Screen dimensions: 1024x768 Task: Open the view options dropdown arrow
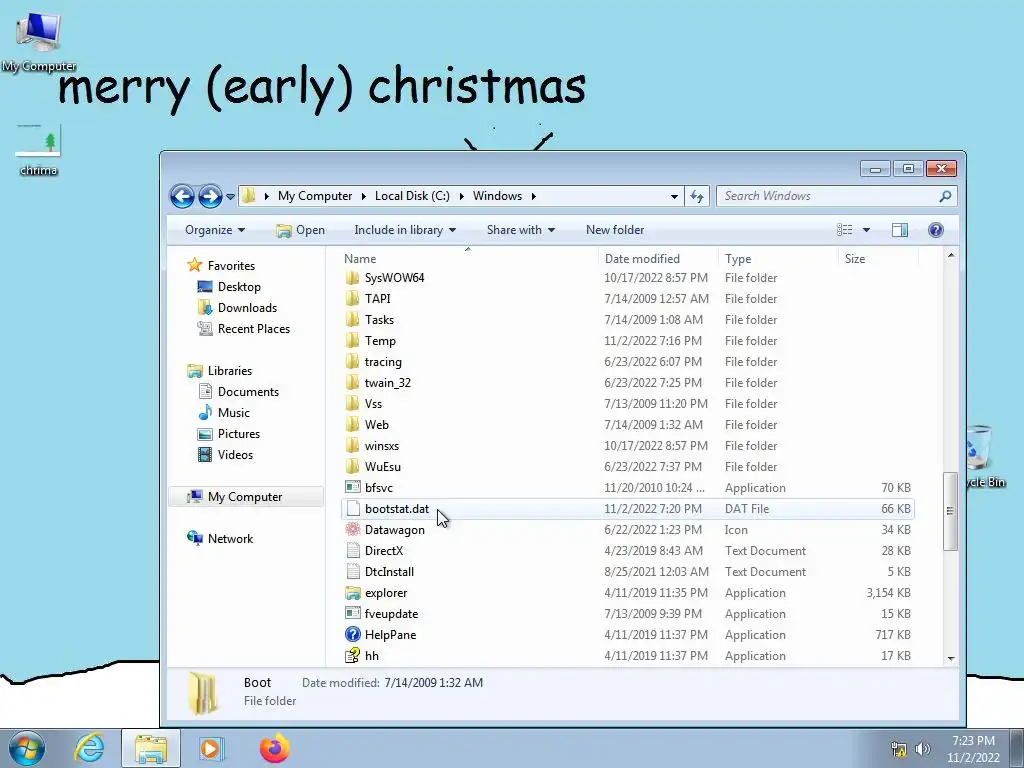point(866,230)
